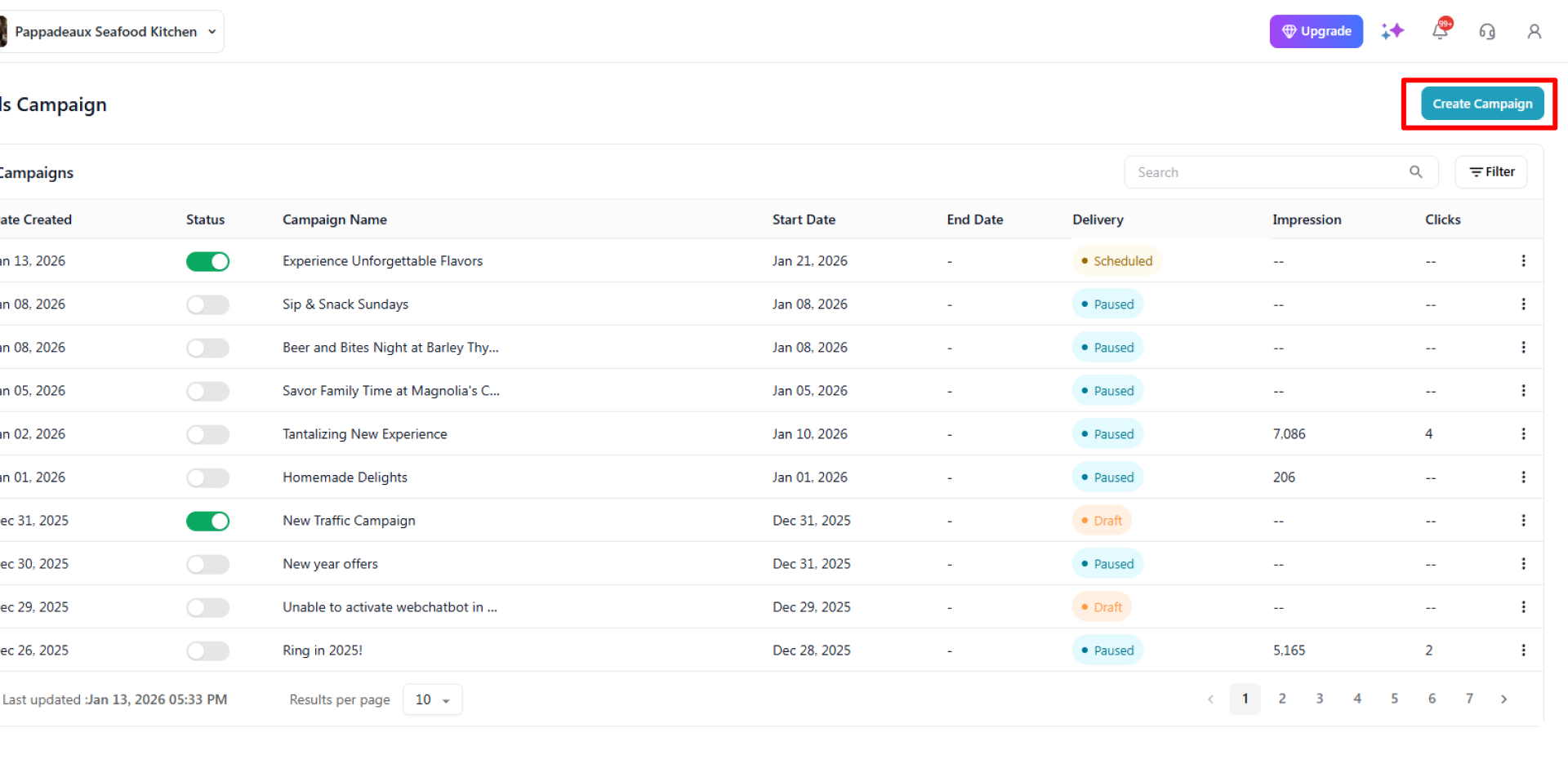Go to next page using arrow

[1503, 699]
